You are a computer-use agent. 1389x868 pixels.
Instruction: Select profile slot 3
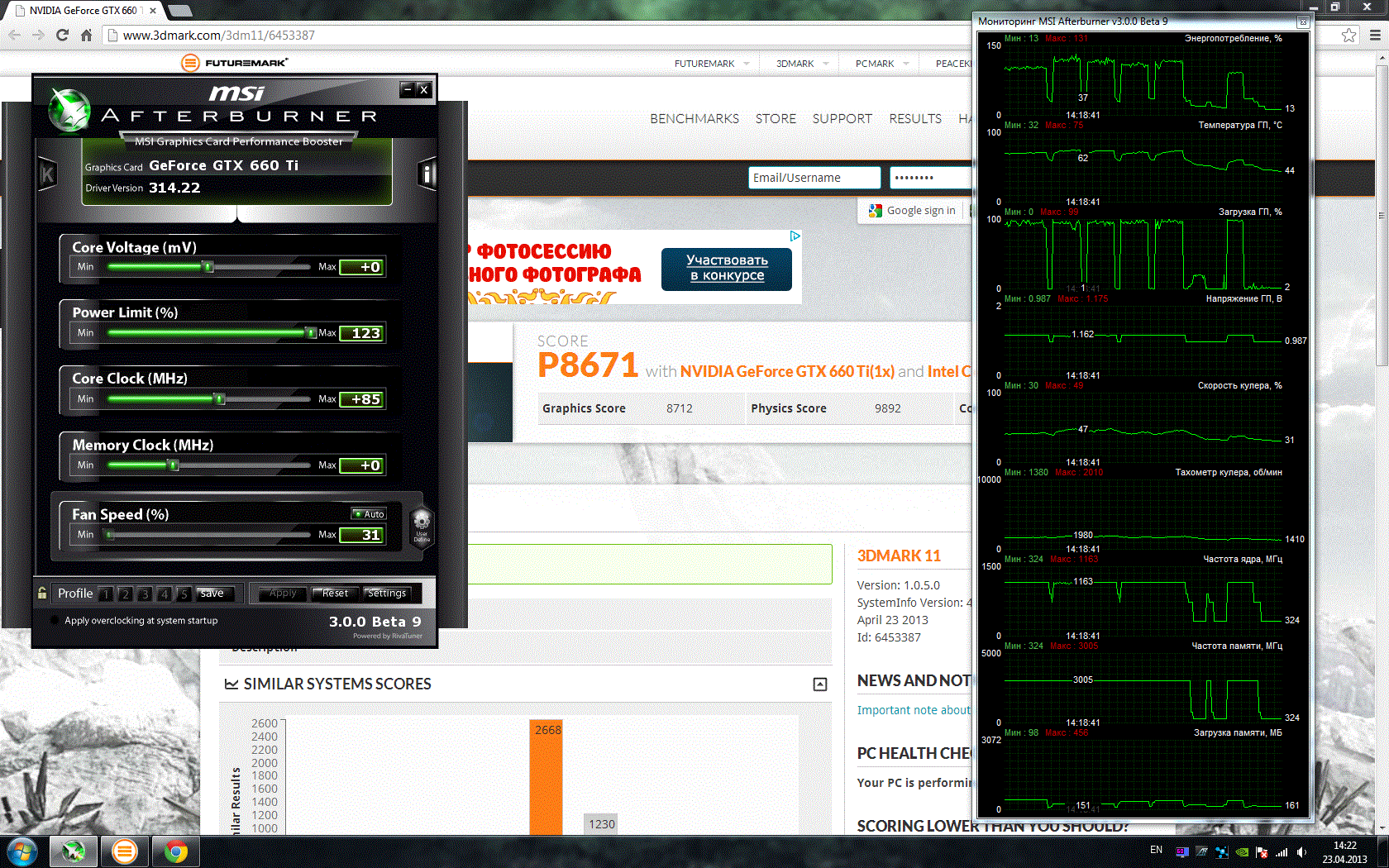145,594
